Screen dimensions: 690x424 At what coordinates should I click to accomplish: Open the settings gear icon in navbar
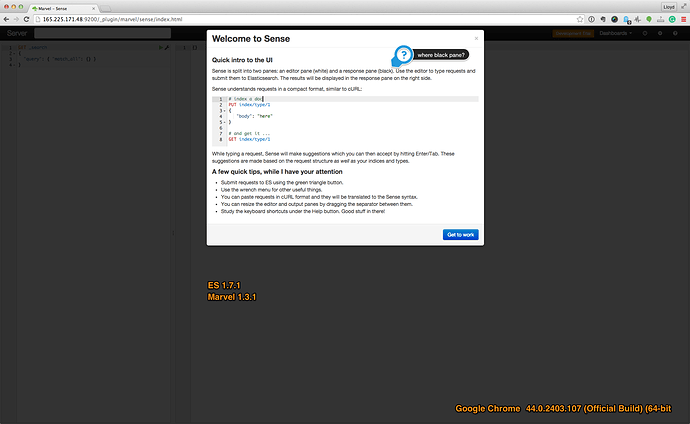(660, 33)
